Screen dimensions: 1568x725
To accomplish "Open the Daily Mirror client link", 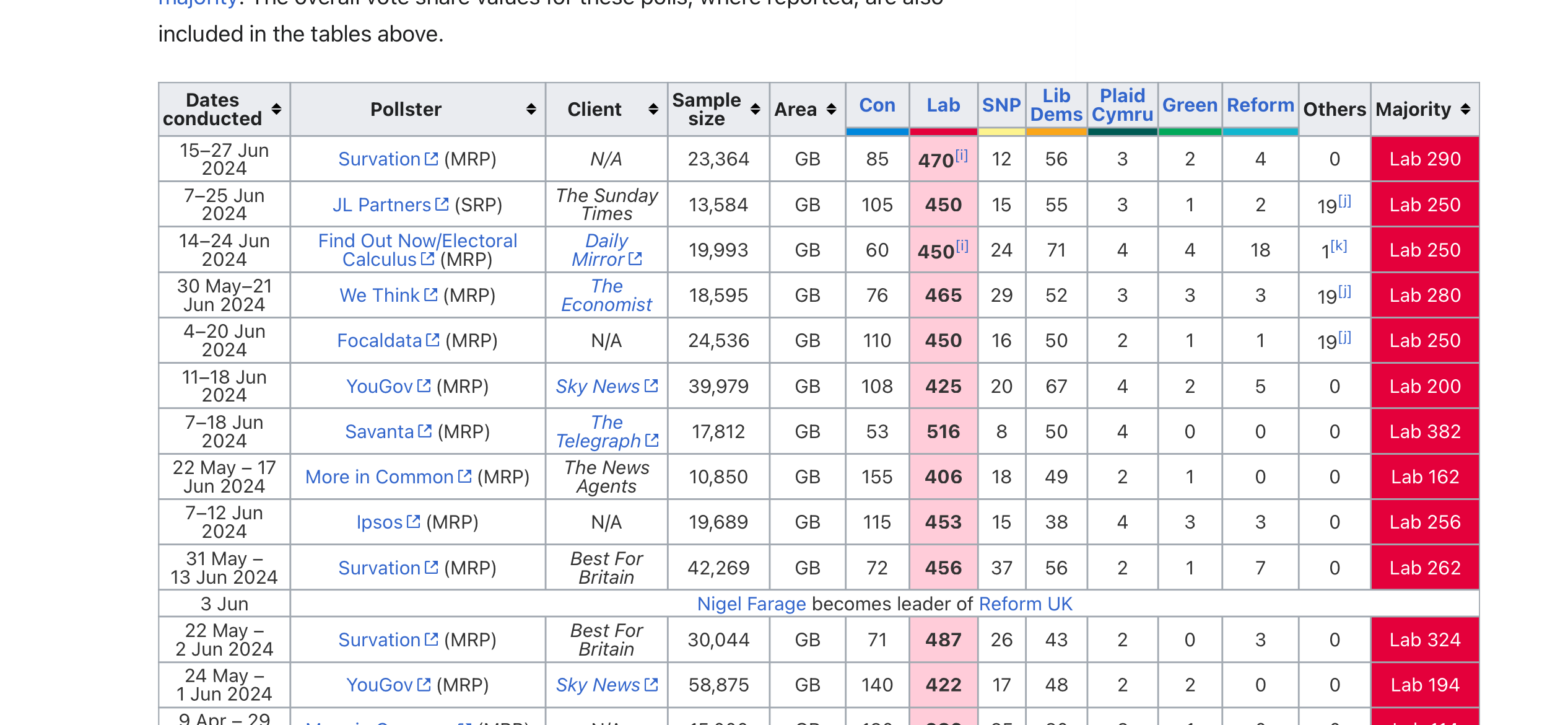I will pos(606,250).
